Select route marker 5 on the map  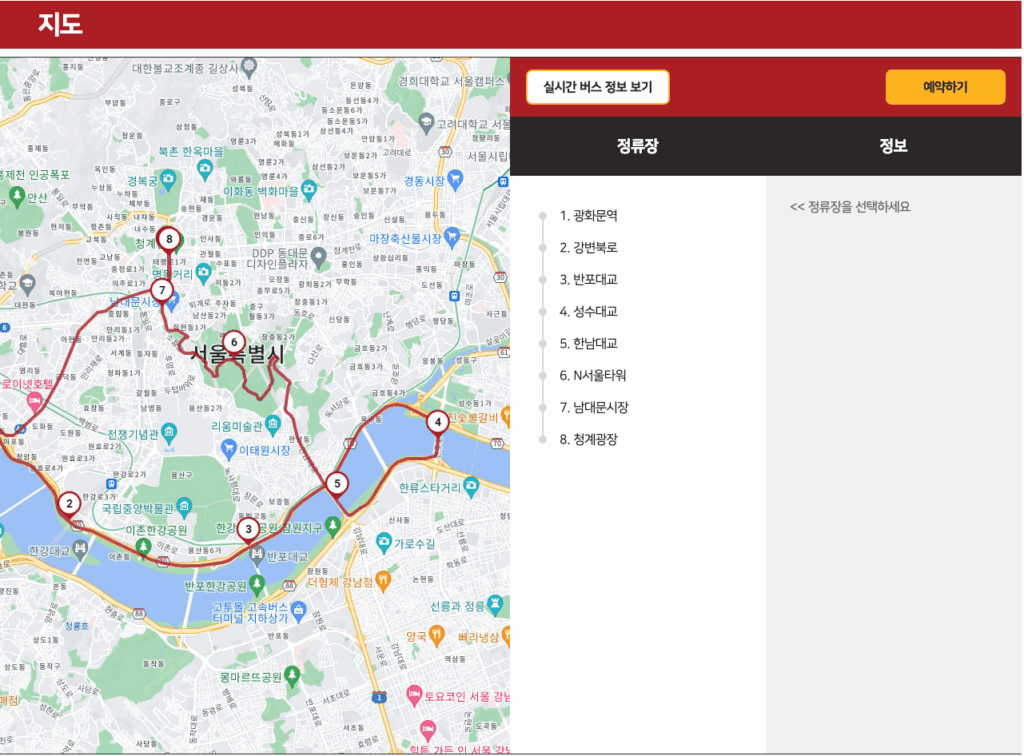(x=337, y=484)
